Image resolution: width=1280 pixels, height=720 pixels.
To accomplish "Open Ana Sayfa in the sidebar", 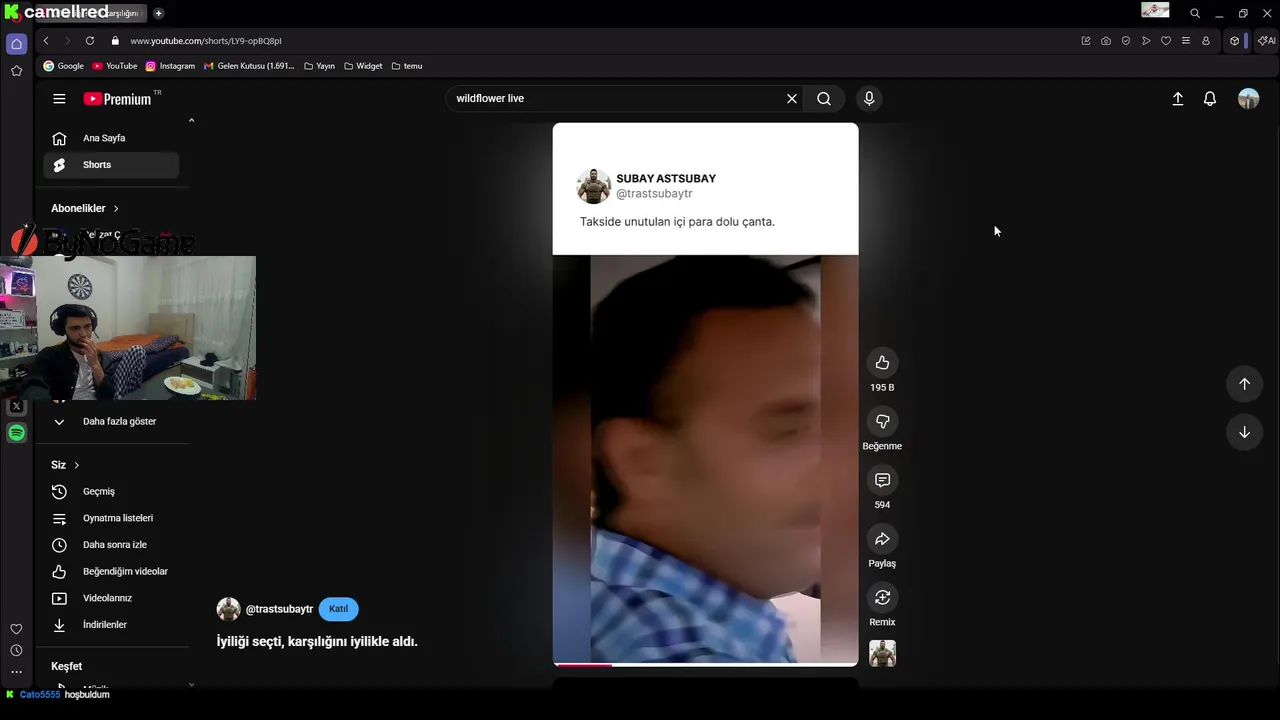I will pos(111,138).
